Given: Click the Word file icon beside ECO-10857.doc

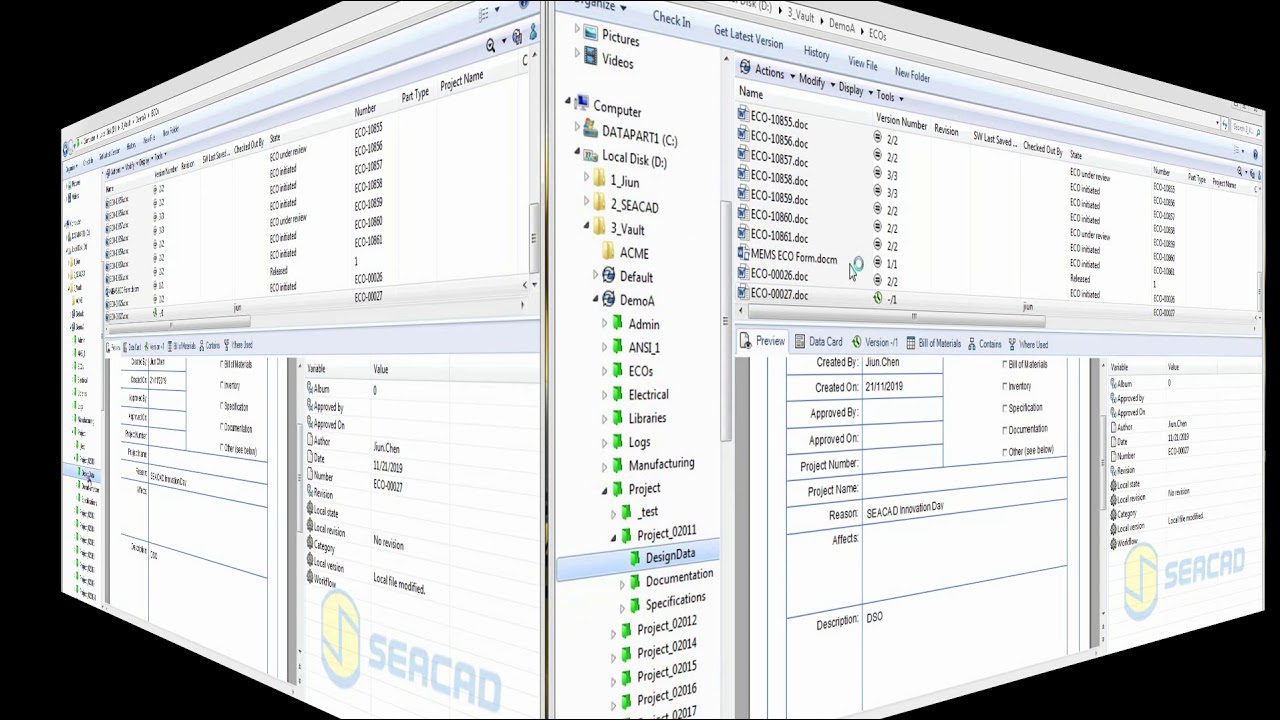Looking at the screenshot, I should [742, 154].
